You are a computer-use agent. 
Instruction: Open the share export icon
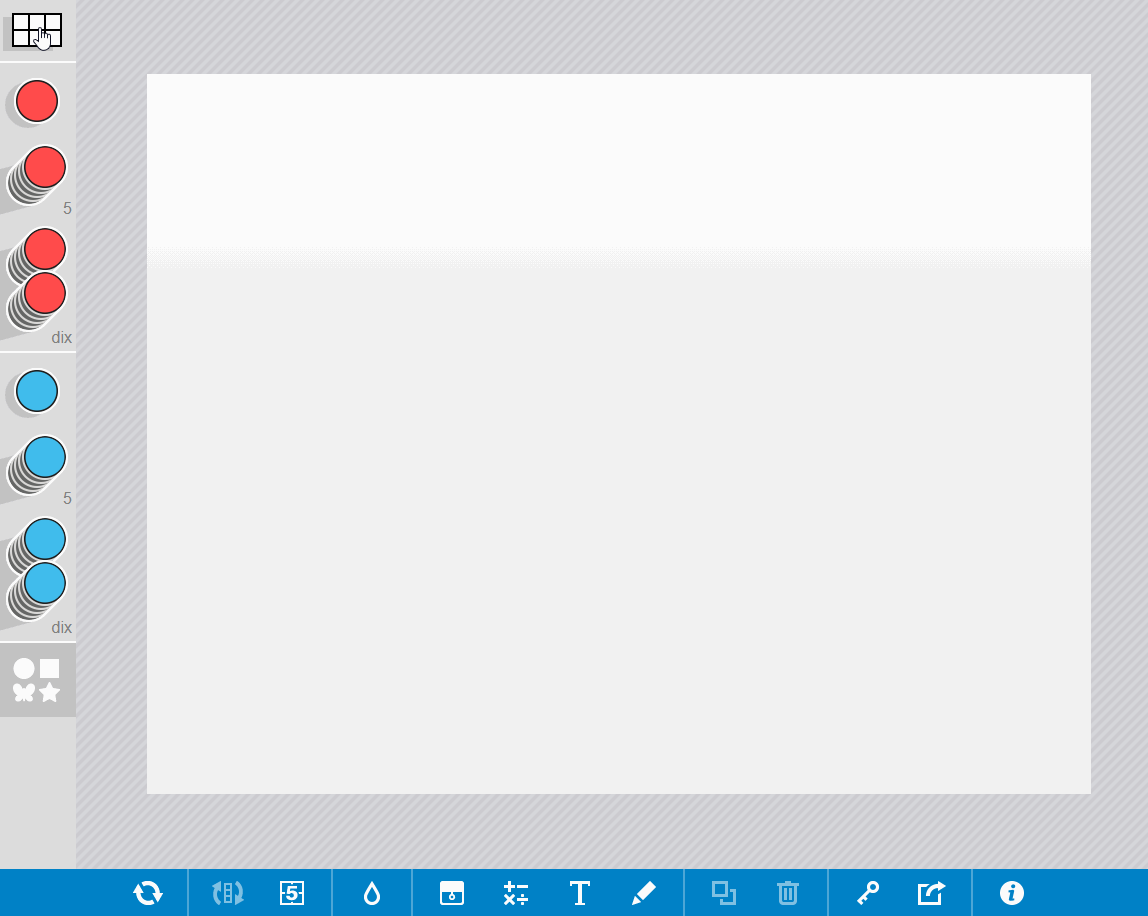click(x=931, y=893)
